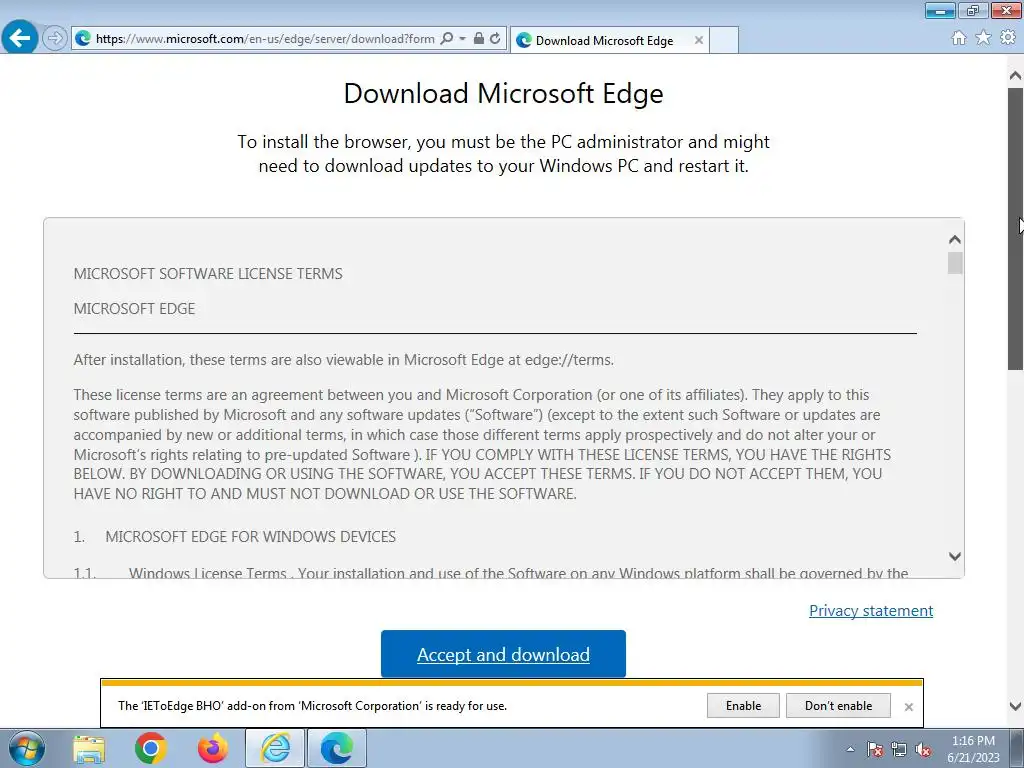View the lock security report icon
The height and width of the screenshot is (768, 1024).
click(479, 39)
